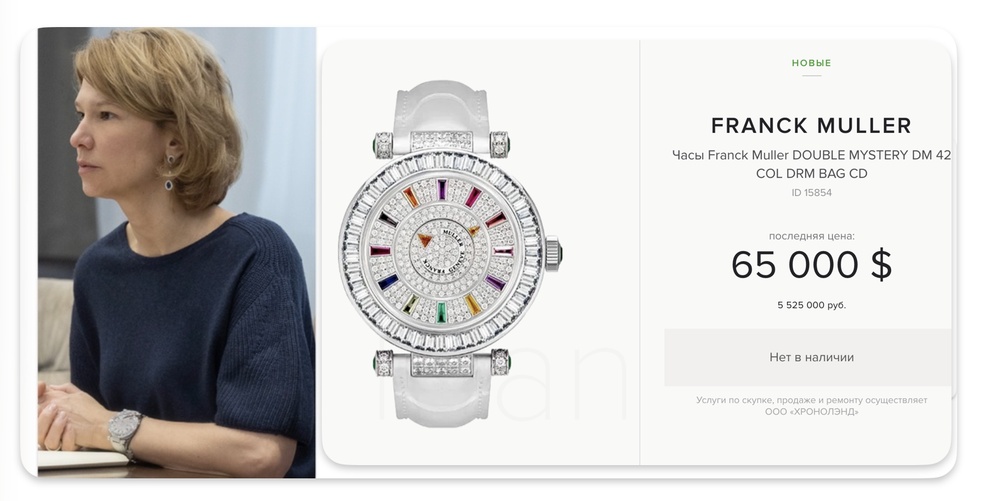Click the Franck Muller watch product image
Viewport: 1000px width, 501px height.
450,252
